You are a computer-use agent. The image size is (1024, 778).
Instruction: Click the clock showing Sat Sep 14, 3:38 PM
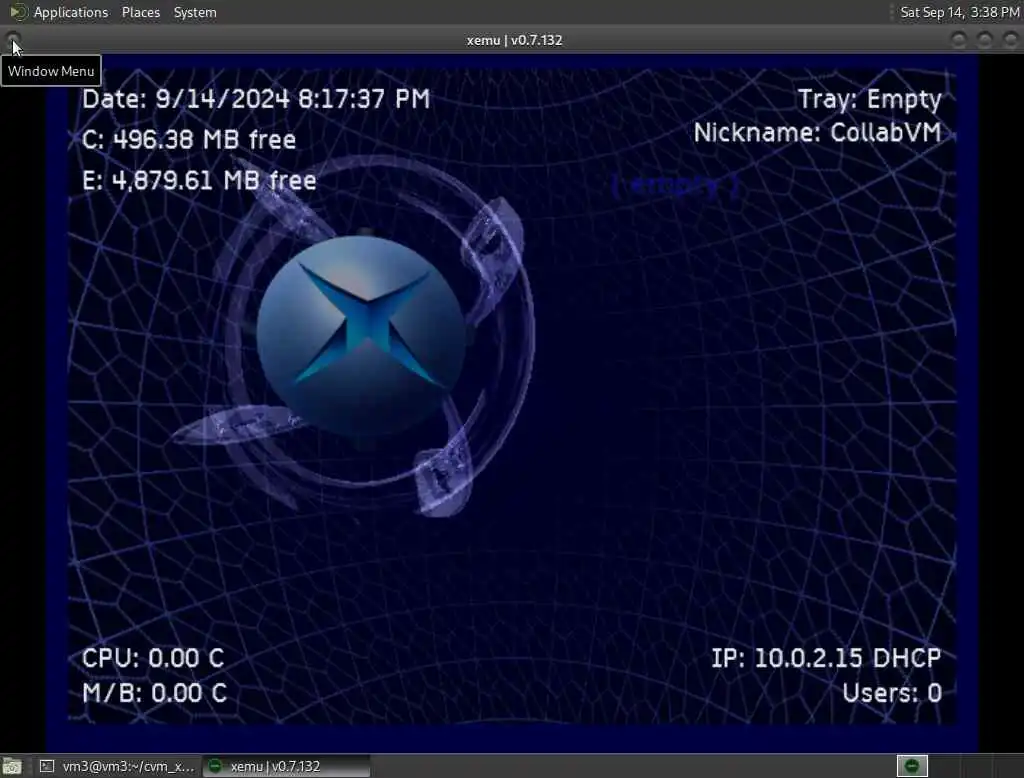tap(959, 12)
